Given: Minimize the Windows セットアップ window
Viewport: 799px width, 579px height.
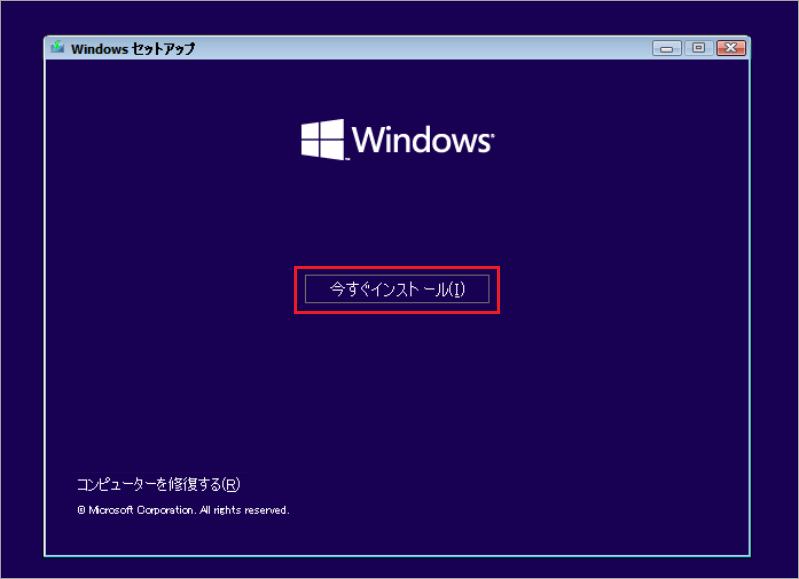Looking at the screenshot, I should [x=667, y=48].
